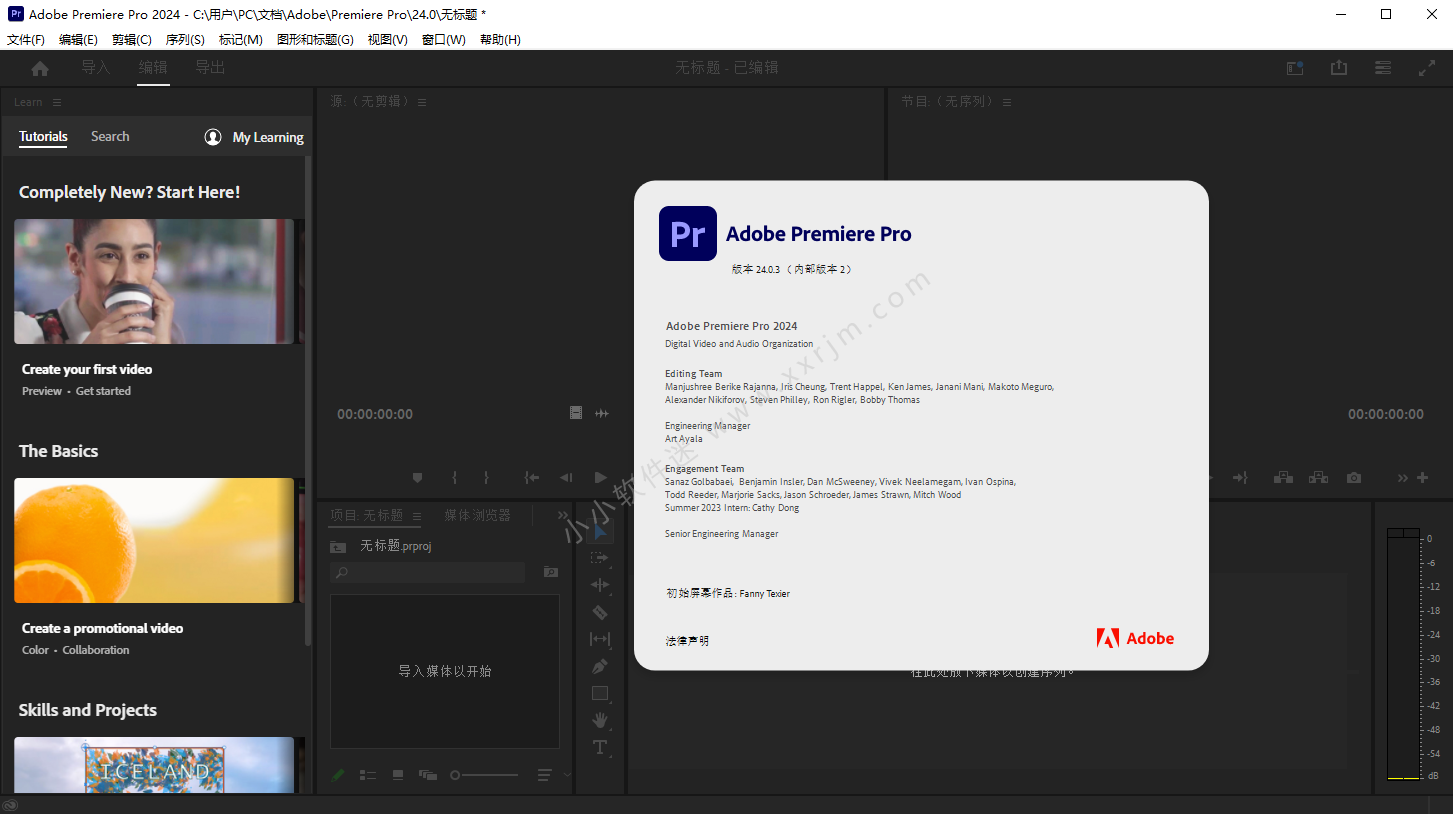Image resolution: width=1453 pixels, height=814 pixels.
Task: Switch Project panel to List view
Action: pyautogui.click(x=368, y=775)
